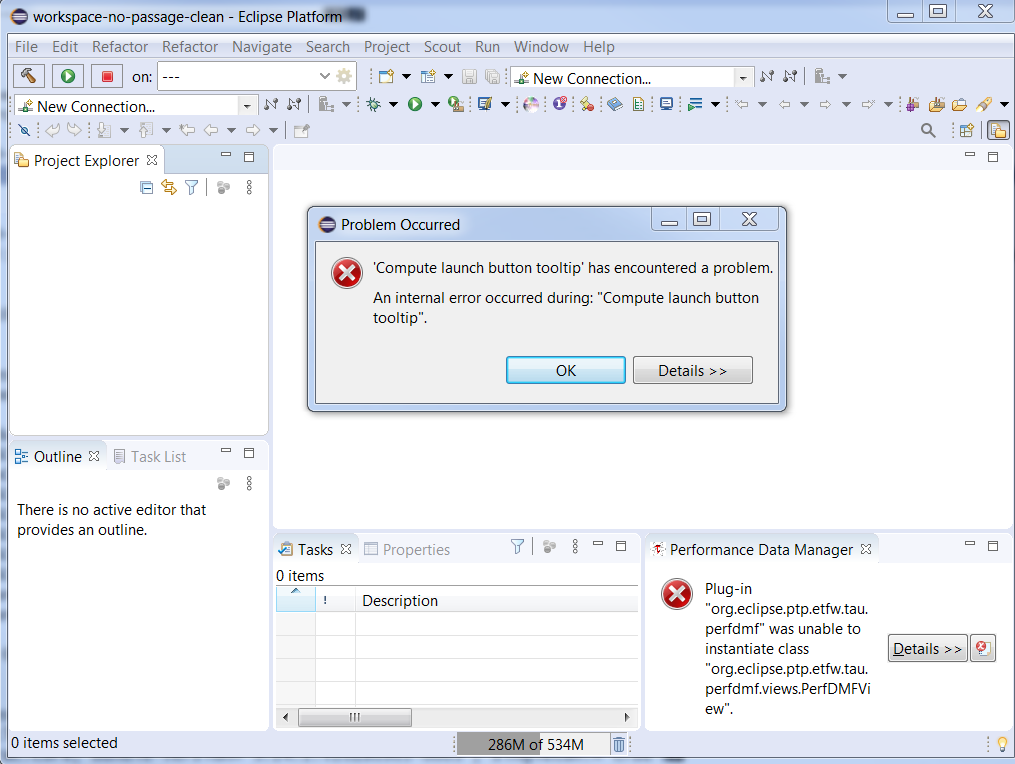Image resolution: width=1015 pixels, height=764 pixels.
Task: Click the Tasks scrollbar right arrow
Action: 626,717
